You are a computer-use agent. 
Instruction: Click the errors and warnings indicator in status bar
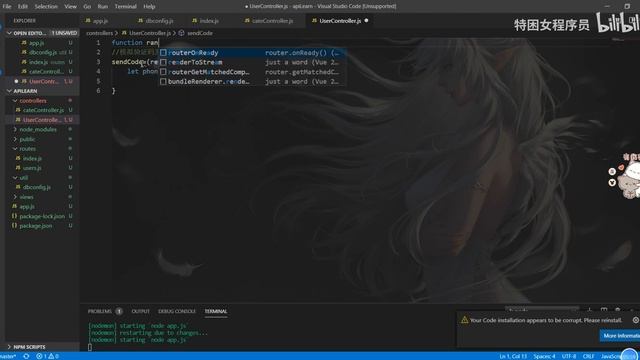(x=47, y=356)
